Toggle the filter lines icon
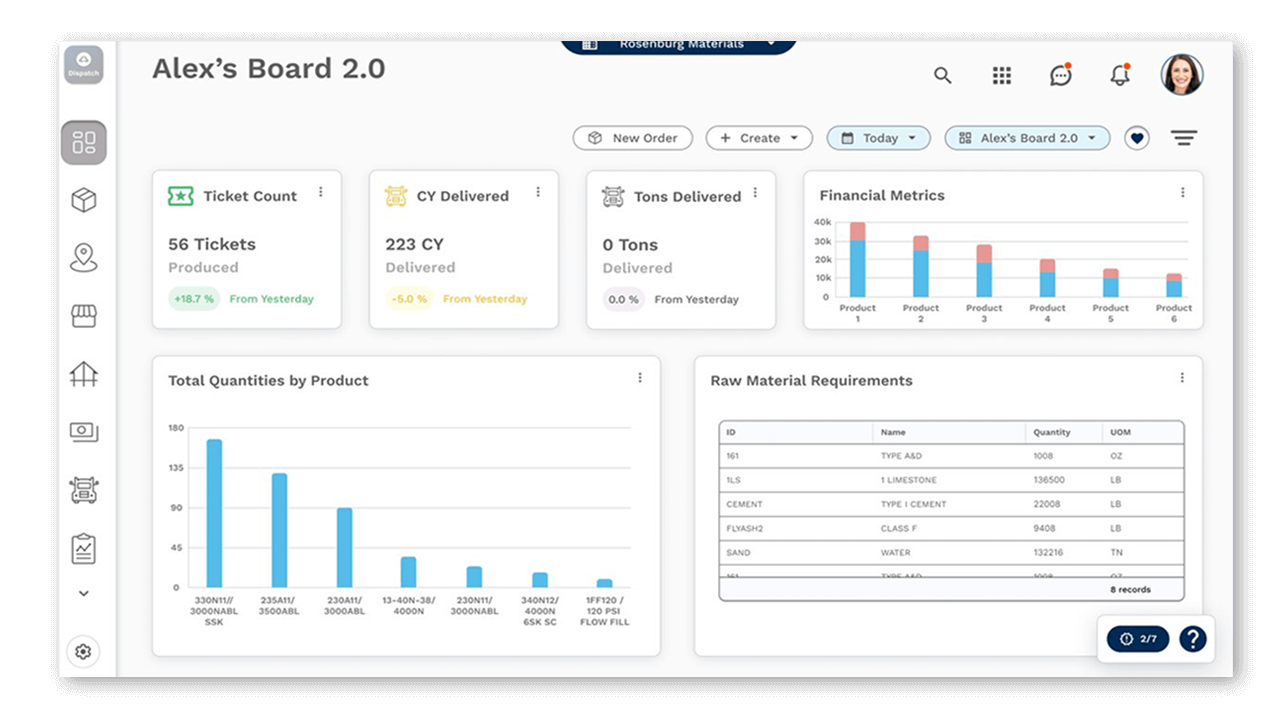Image resolution: width=1284 pixels, height=722 pixels. pos(1184,139)
